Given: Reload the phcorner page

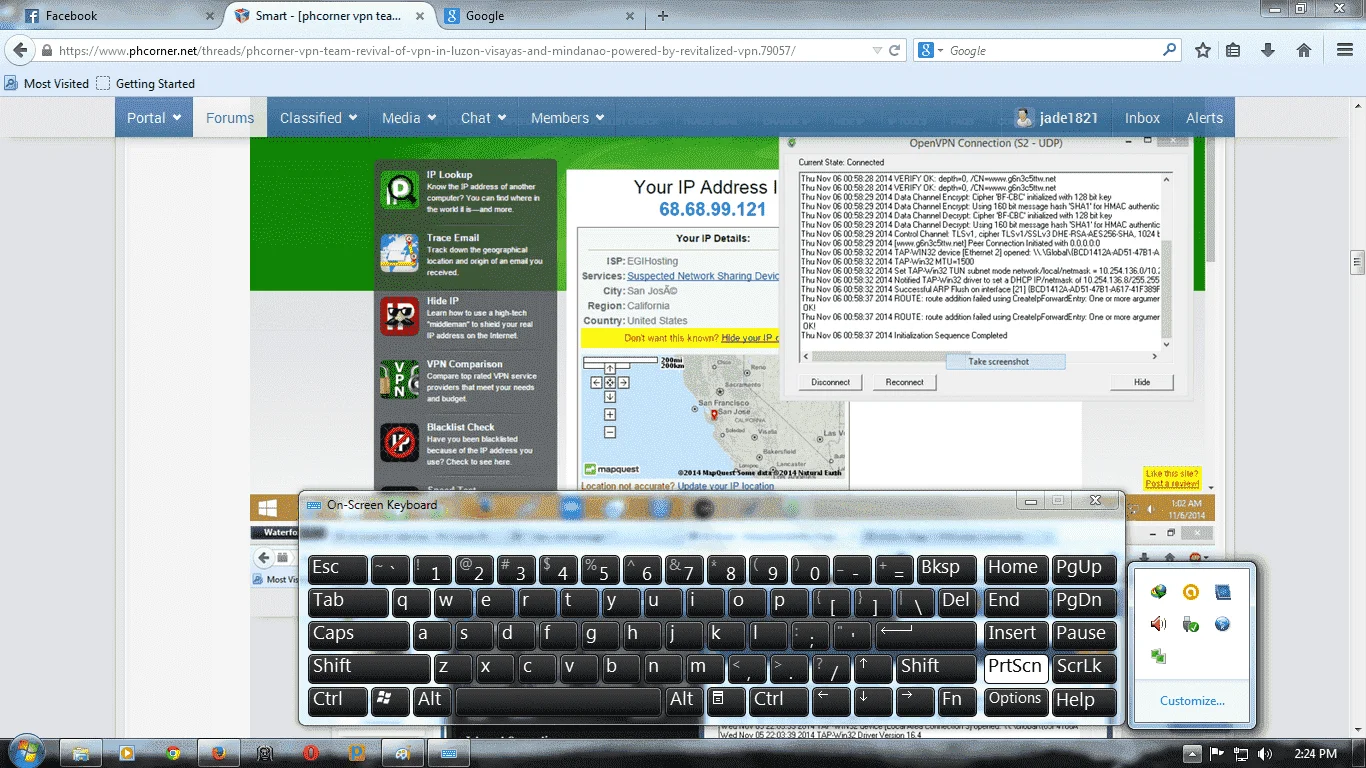Looking at the screenshot, I should (x=895, y=50).
